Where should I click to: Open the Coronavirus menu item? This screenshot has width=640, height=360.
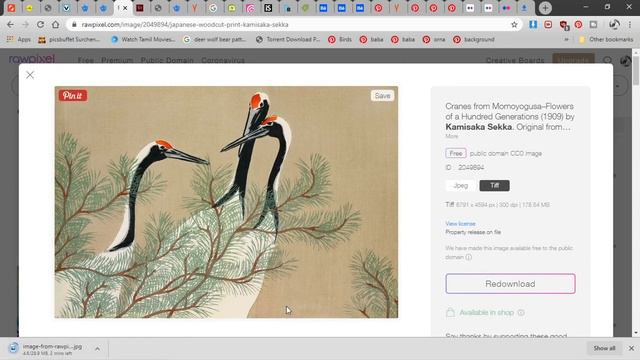[x=223, y=60]
